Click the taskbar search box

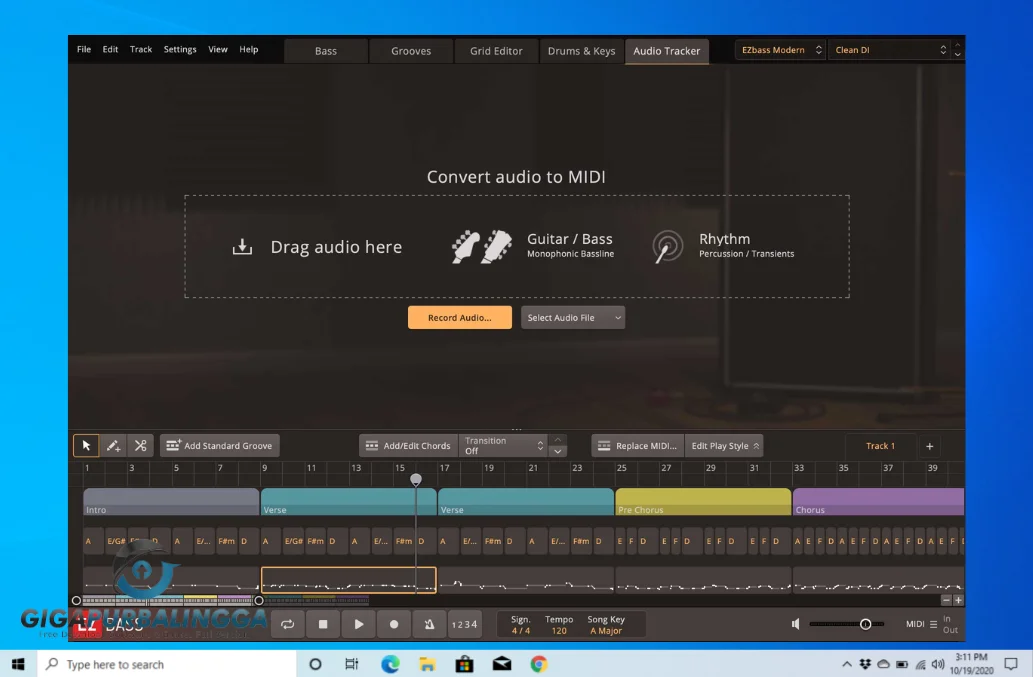point(167,664)
